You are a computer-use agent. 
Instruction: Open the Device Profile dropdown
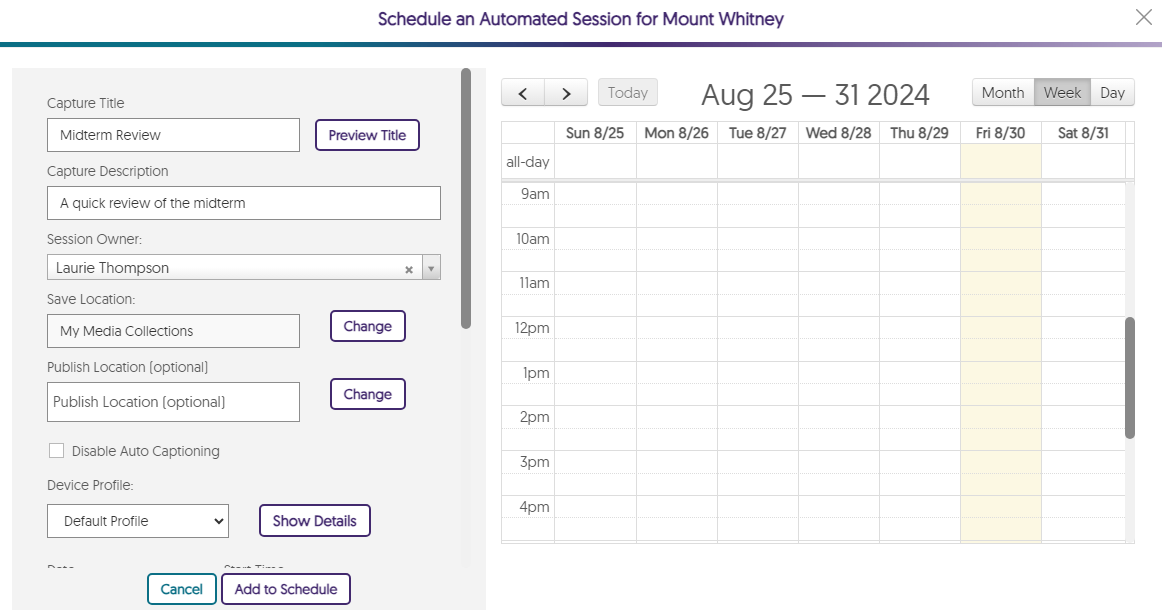tap(138, 521)
